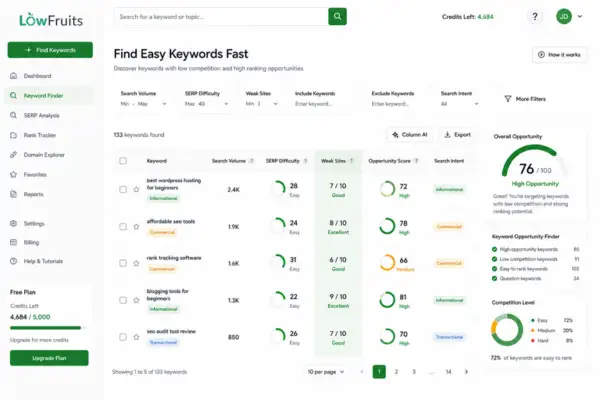Toggle the select-all keywords header checkbox
The width and height of the screenshot is (600, 400).
point(123,161)
